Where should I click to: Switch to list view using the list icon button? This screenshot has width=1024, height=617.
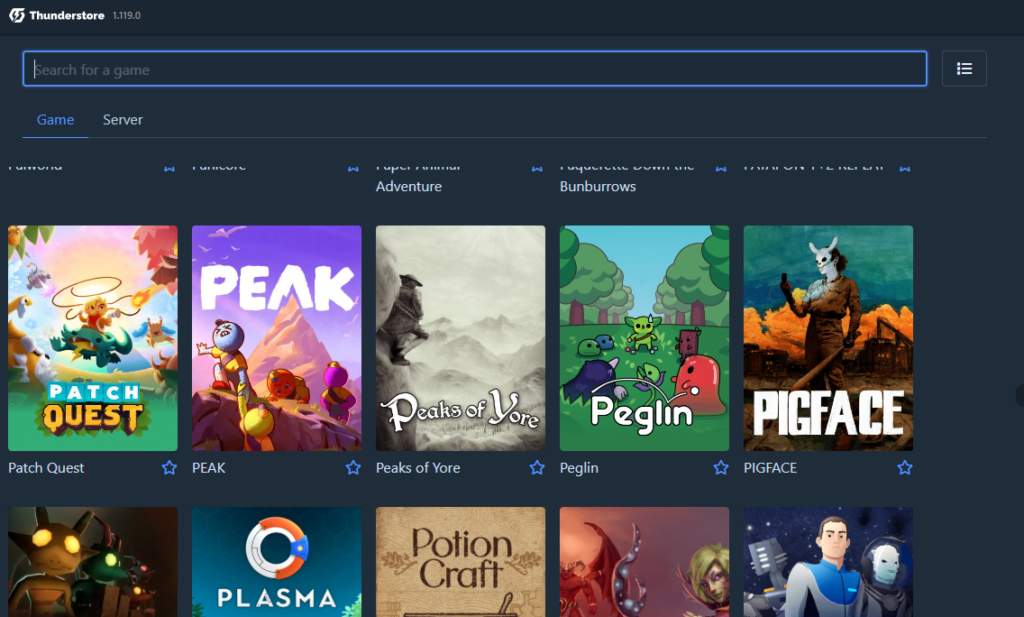[x=964, y=69]
